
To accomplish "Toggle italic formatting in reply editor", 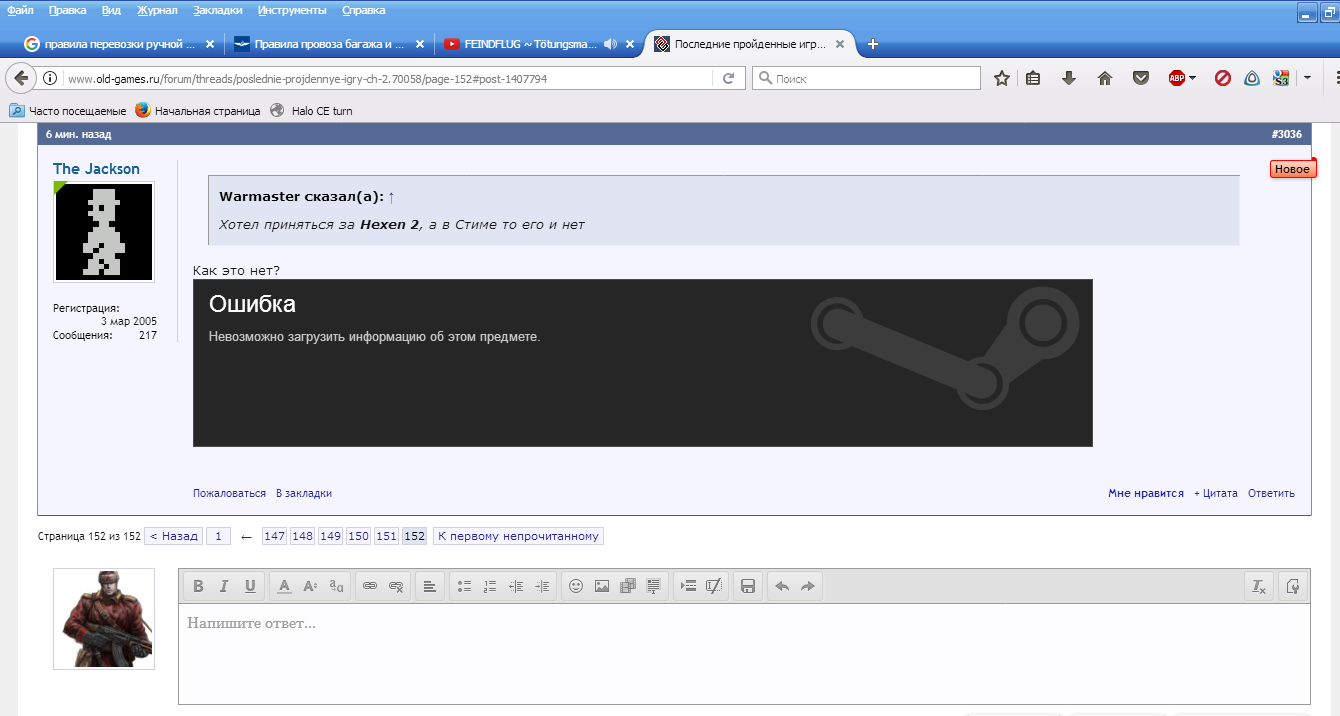I will [224, 586].
